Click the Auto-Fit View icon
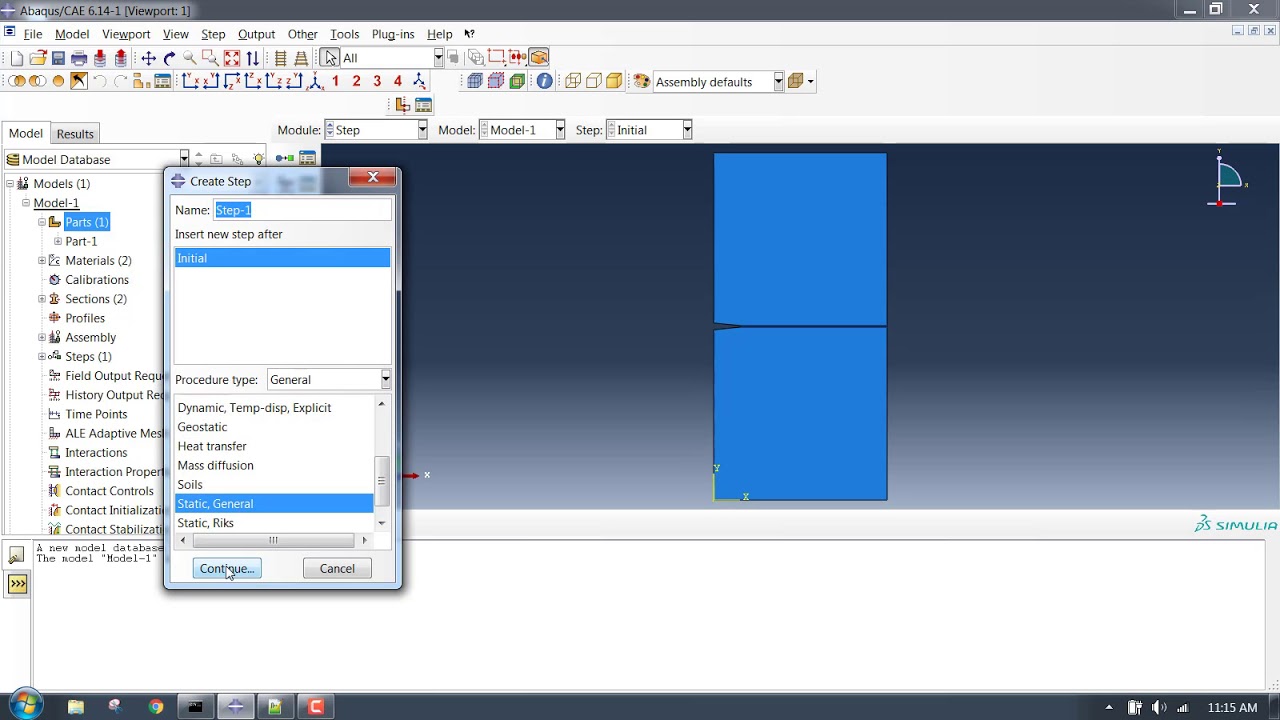Viewport: 1280px width, 720px height. click(232, 58)
